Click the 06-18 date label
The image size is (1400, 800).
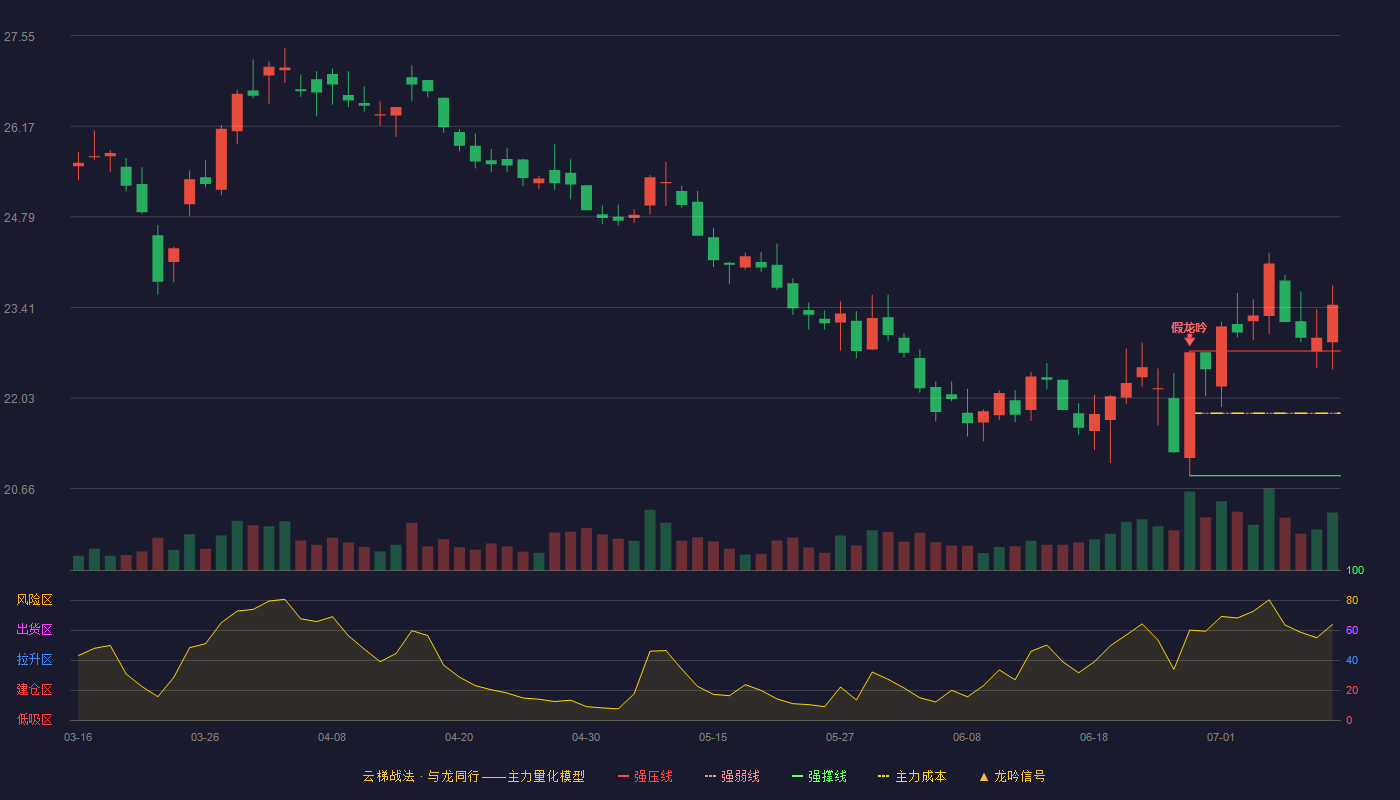(1094, 737)
